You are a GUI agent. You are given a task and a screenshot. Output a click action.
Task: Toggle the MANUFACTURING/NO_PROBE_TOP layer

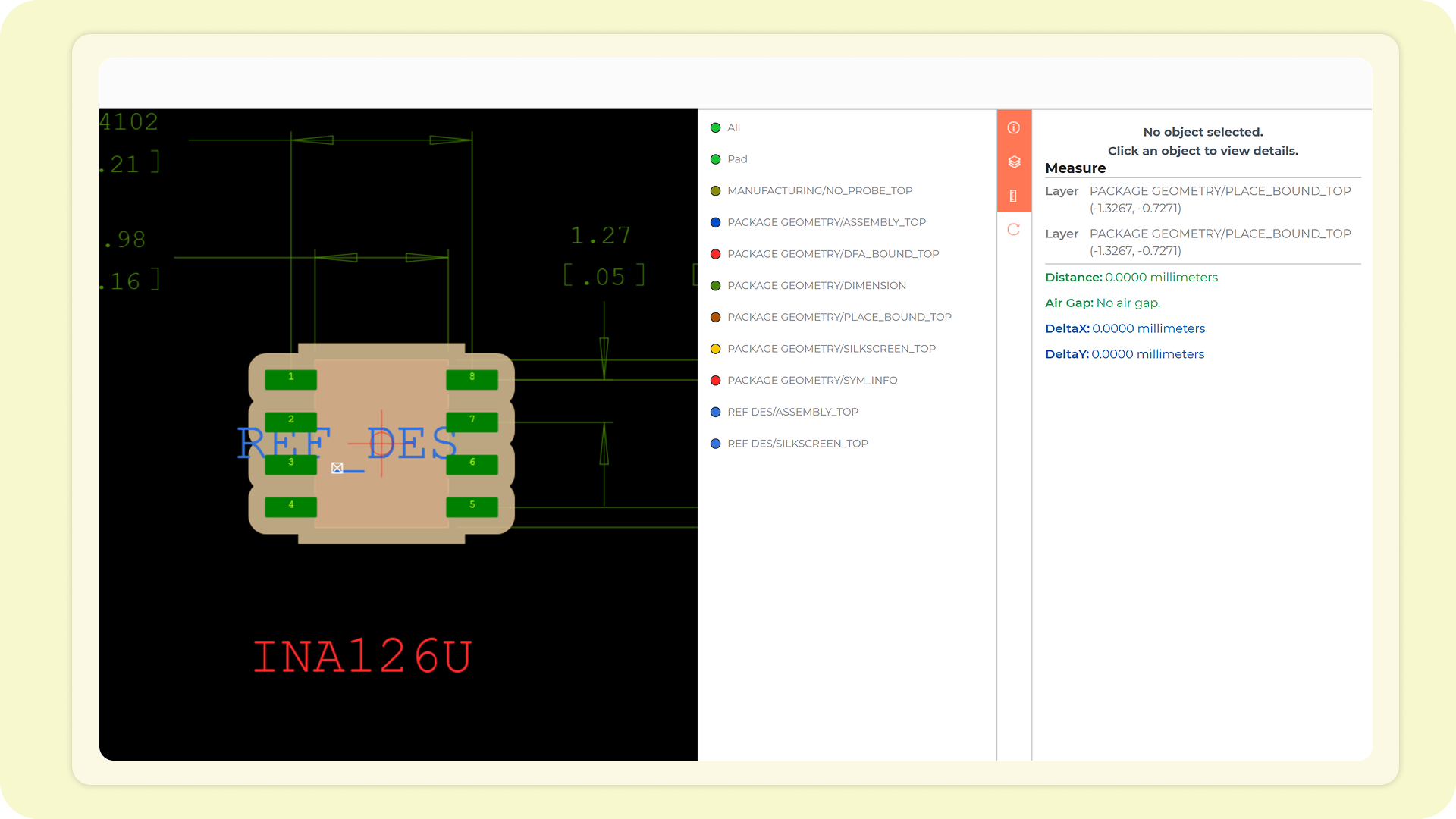click(811, 191)
